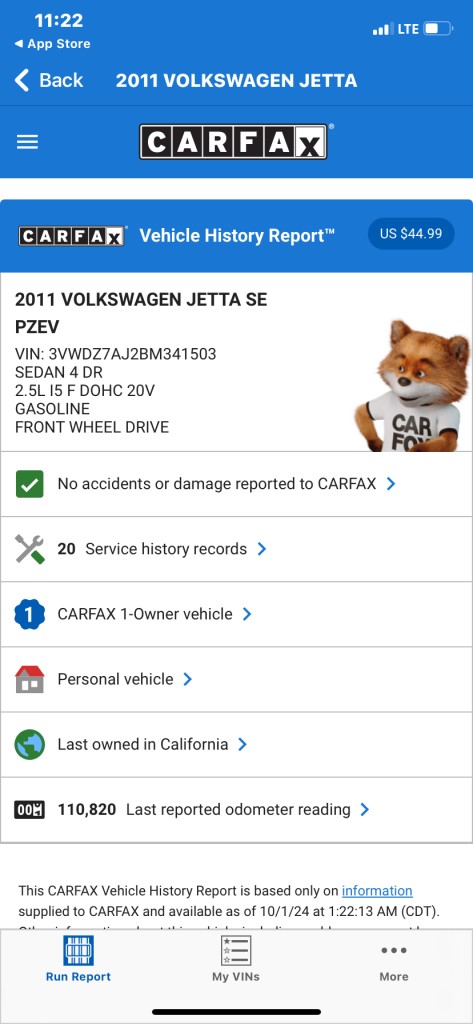The width and height of the screenshot is (473, 1024).
Task: Expand Service history records chevron
Action: pyautogui.click(x=262, y=549)
